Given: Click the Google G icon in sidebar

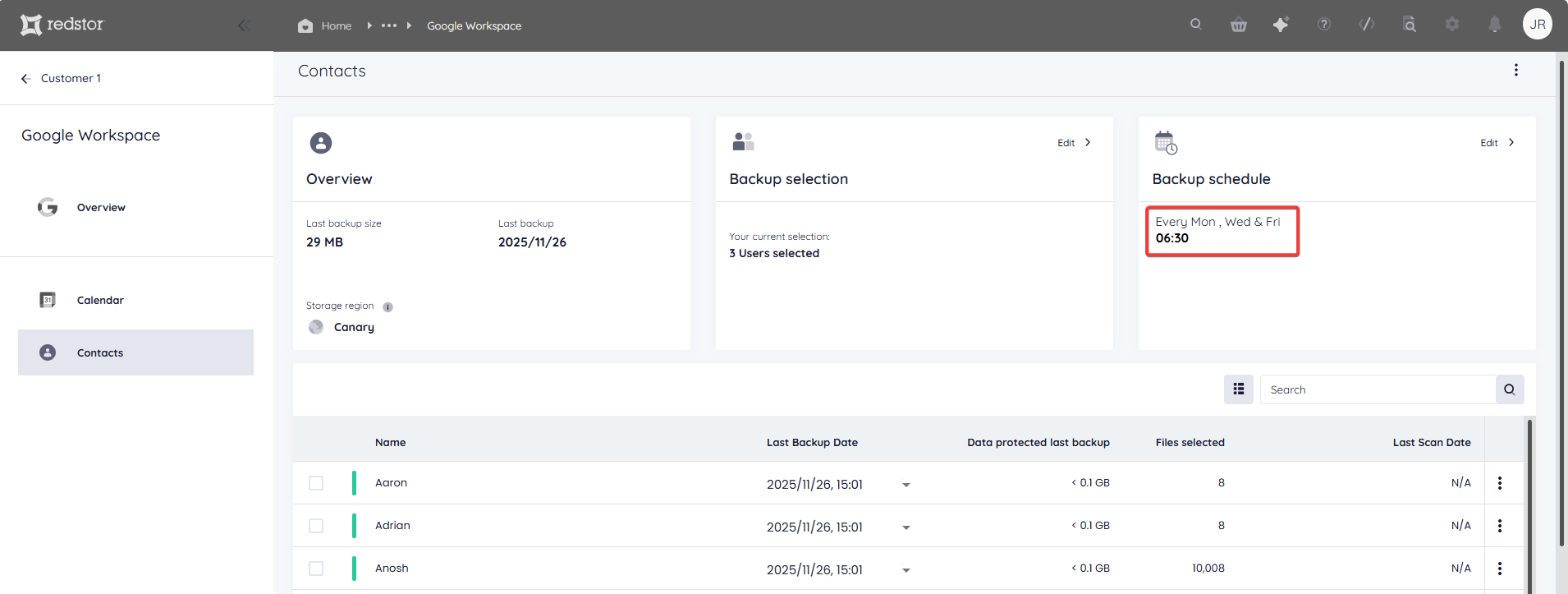Looking at the screenshot, I should pos(48,207).
